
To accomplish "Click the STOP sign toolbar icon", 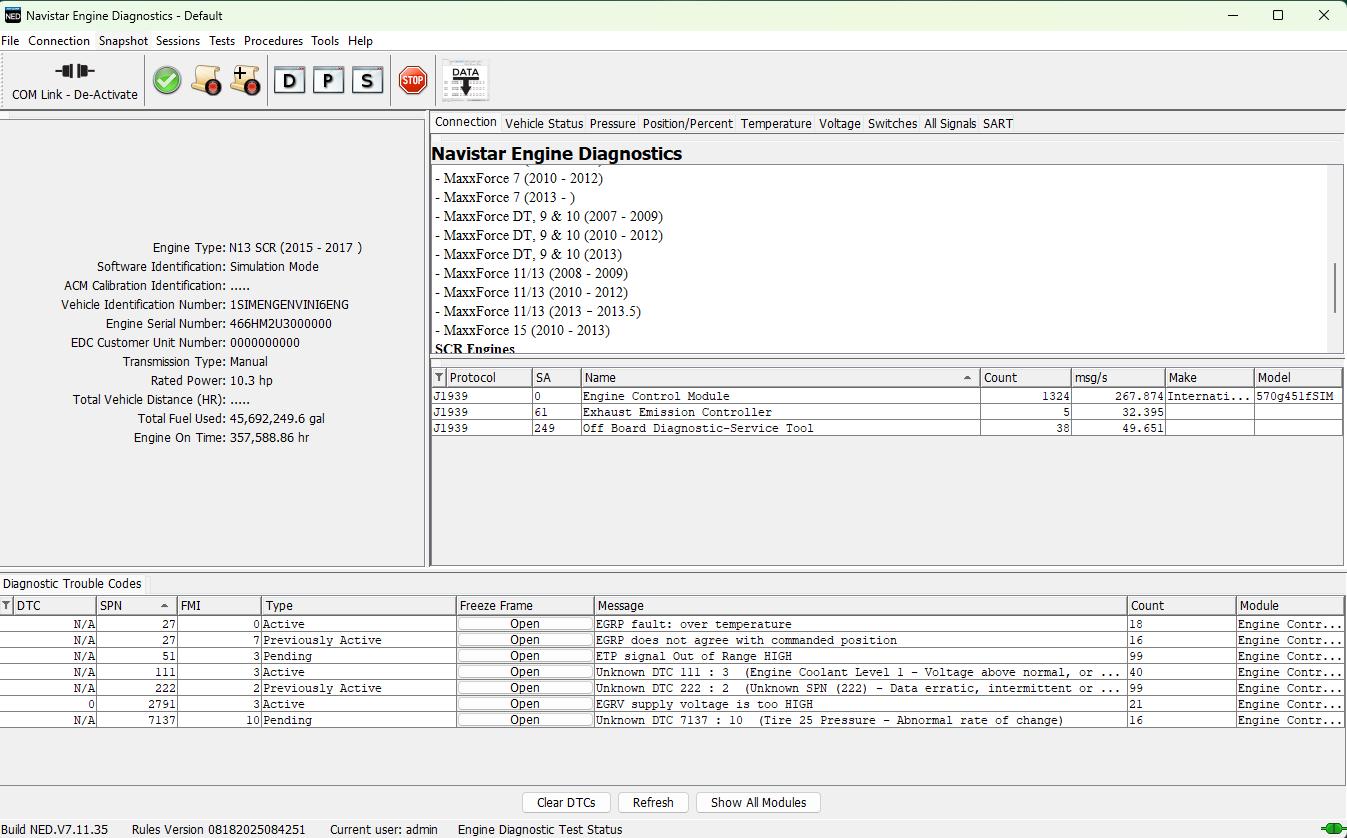I will click(412, 79).
